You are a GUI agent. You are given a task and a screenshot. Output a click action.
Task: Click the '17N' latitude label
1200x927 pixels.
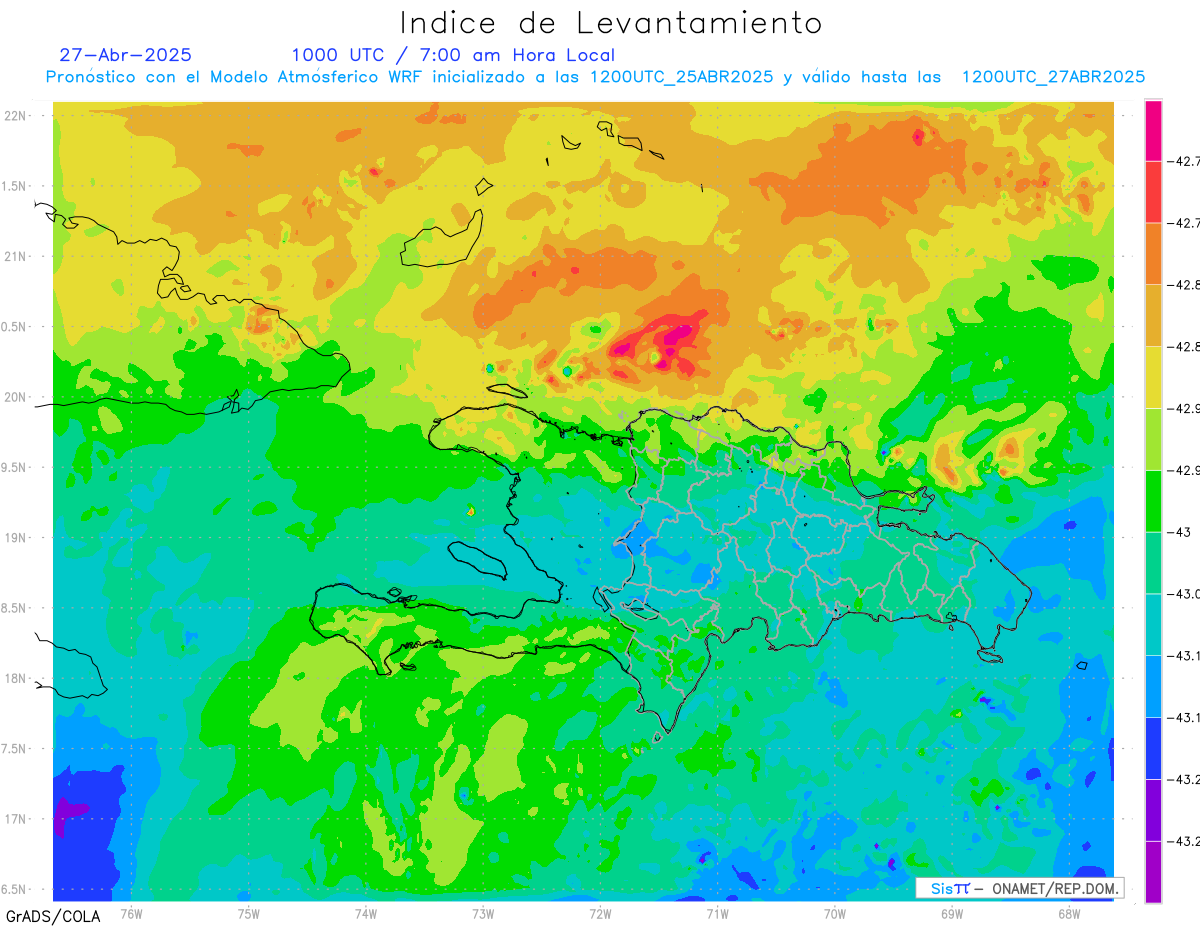(17, 819)
